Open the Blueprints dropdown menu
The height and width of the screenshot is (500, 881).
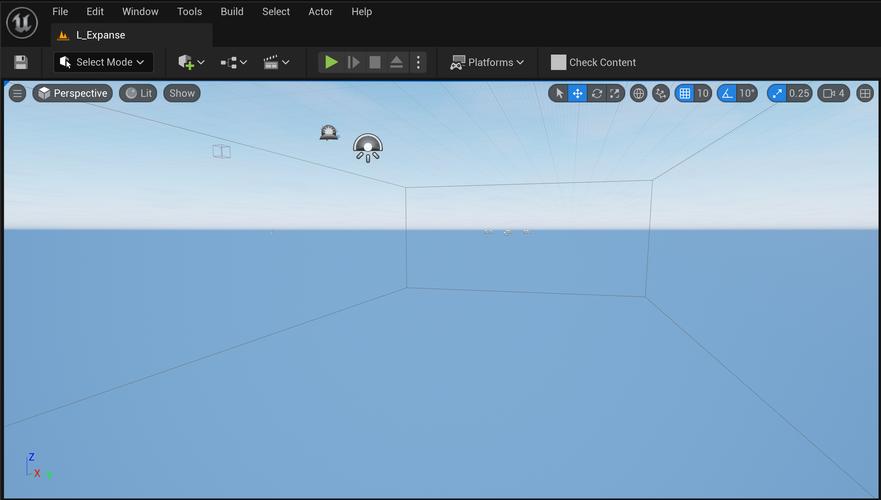pyautogui.click(x=233, y=62)
